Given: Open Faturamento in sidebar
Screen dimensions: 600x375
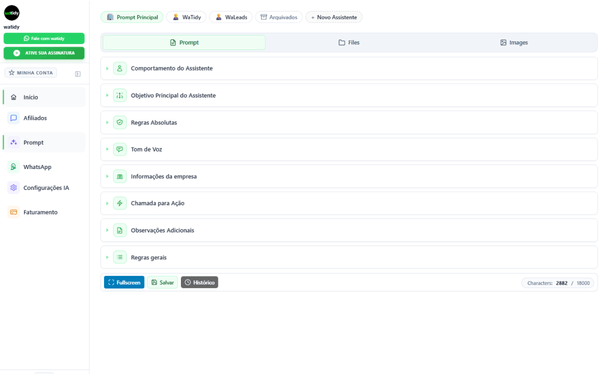Looking at the screenshot, I should click(44, 212).
